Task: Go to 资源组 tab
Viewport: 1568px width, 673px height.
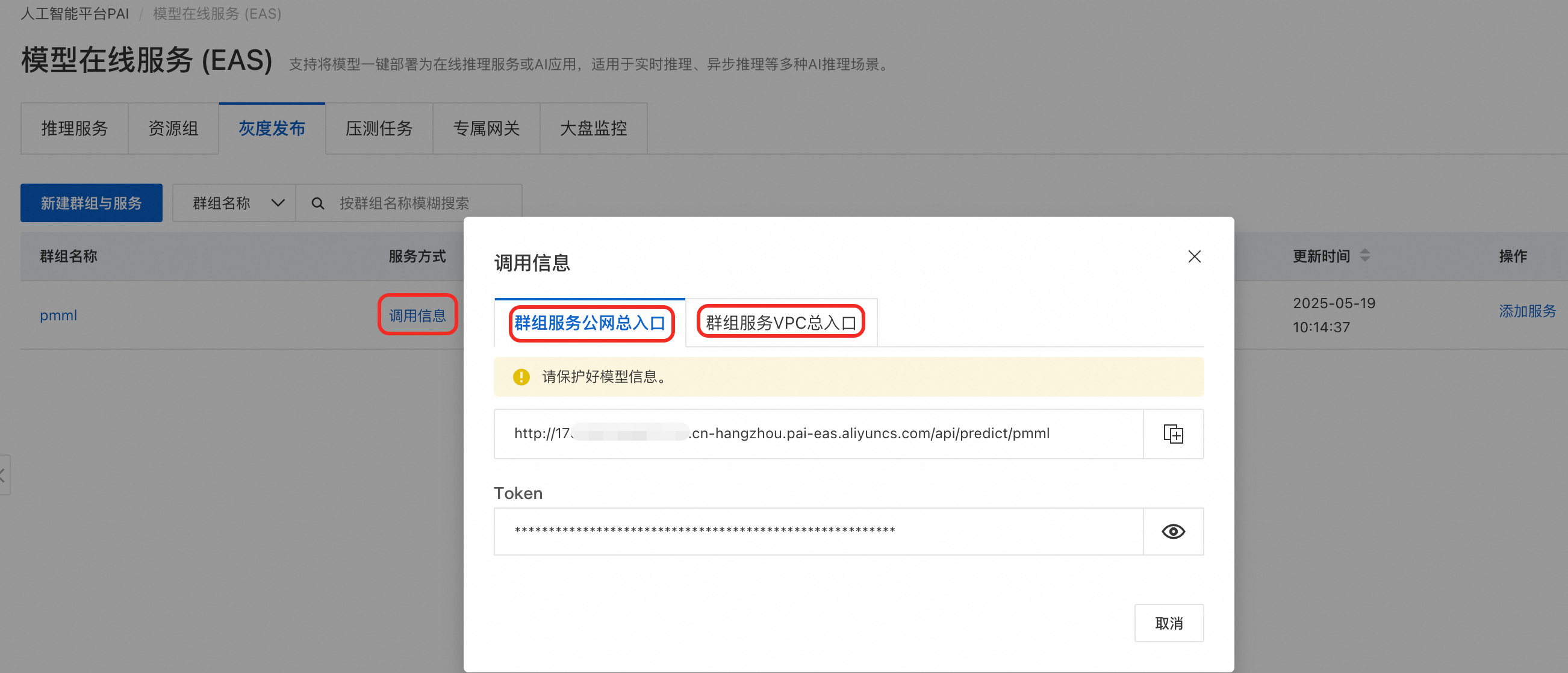Action: point(173,128)
